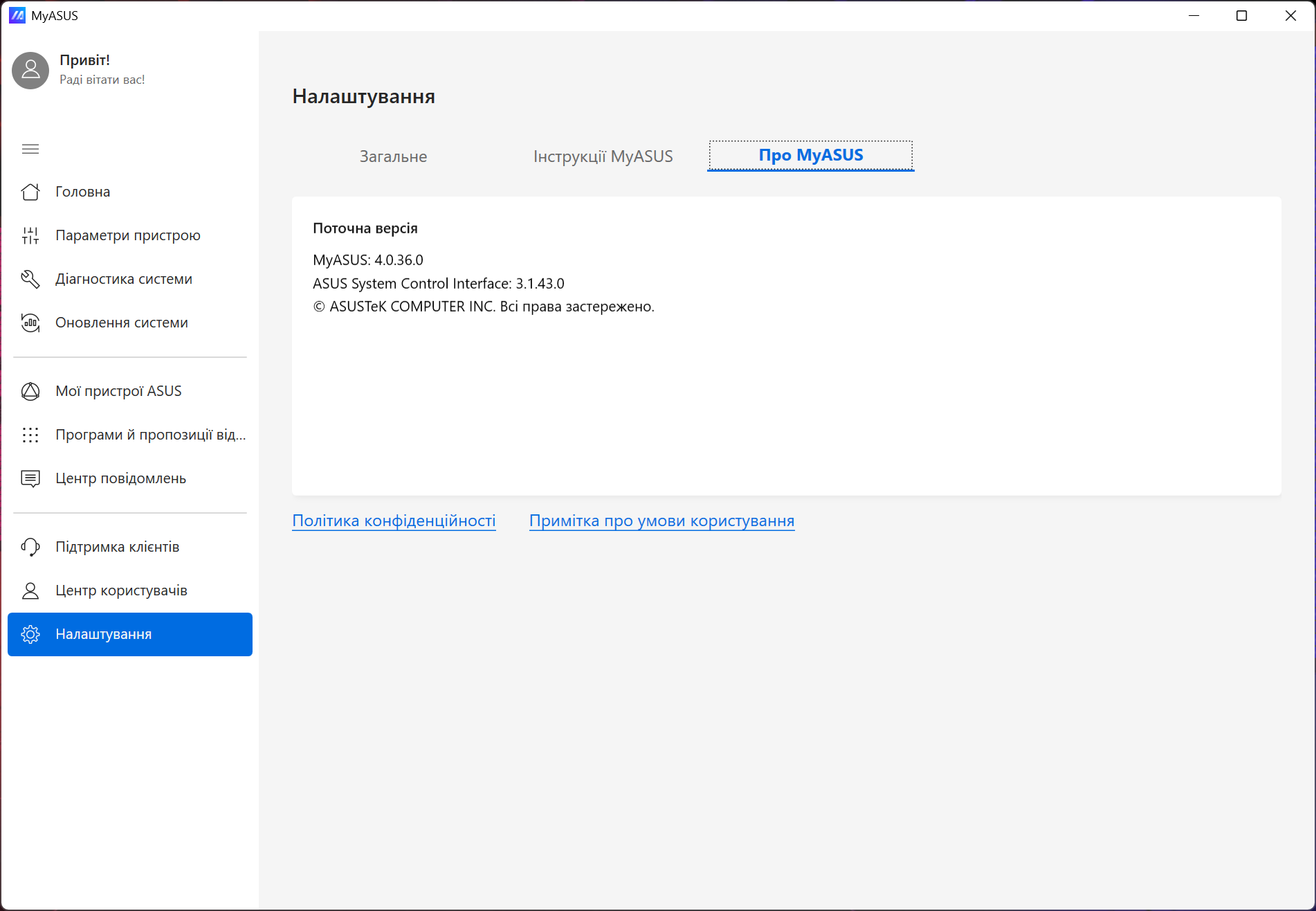Click the Підтримка клієнтів headset icon
The width and height of the screenshot is (1316, 911).
(30, 547)
